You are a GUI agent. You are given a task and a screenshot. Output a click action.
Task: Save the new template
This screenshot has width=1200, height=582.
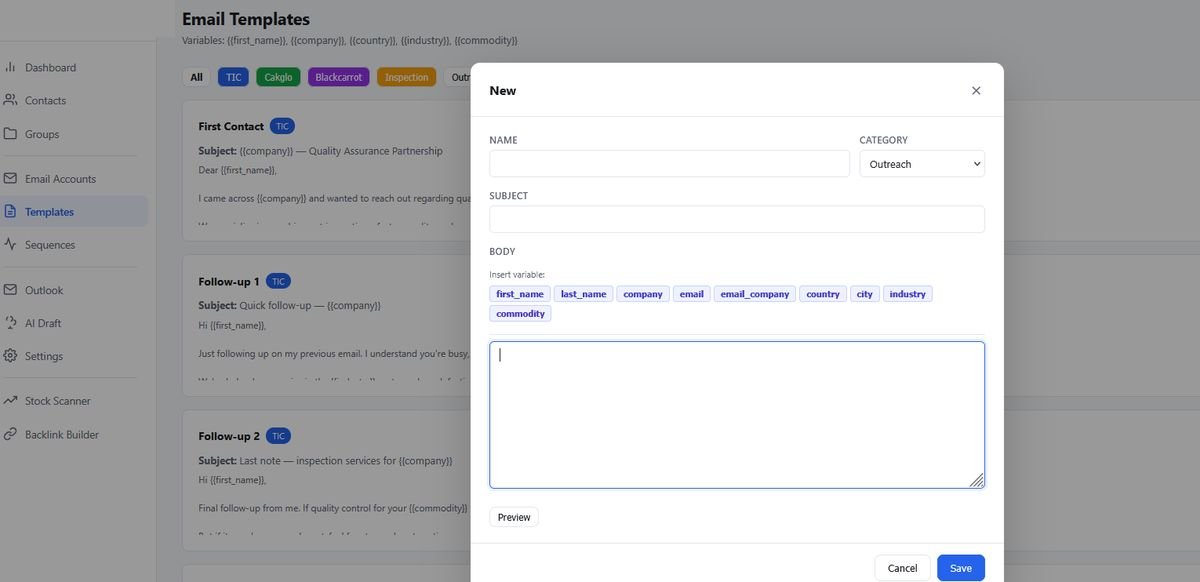(961, 568)
